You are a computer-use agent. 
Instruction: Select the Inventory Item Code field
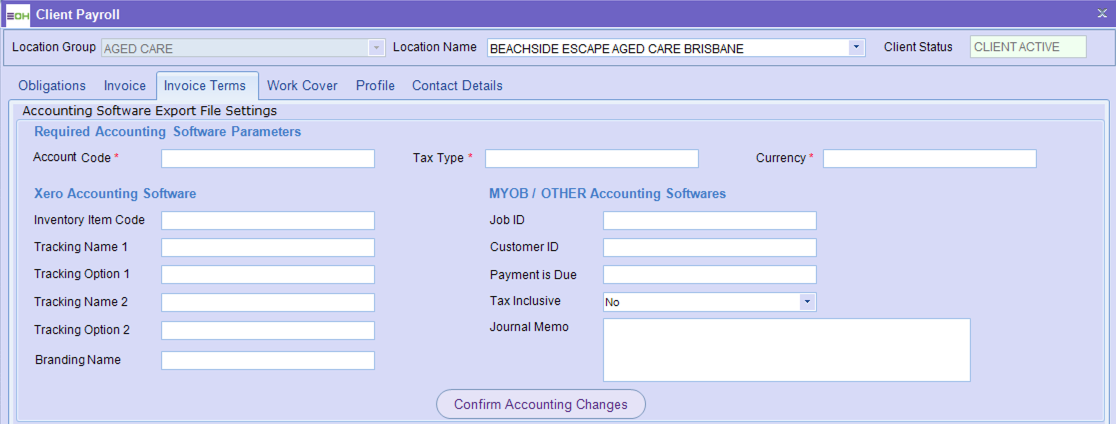coord(268,220)
